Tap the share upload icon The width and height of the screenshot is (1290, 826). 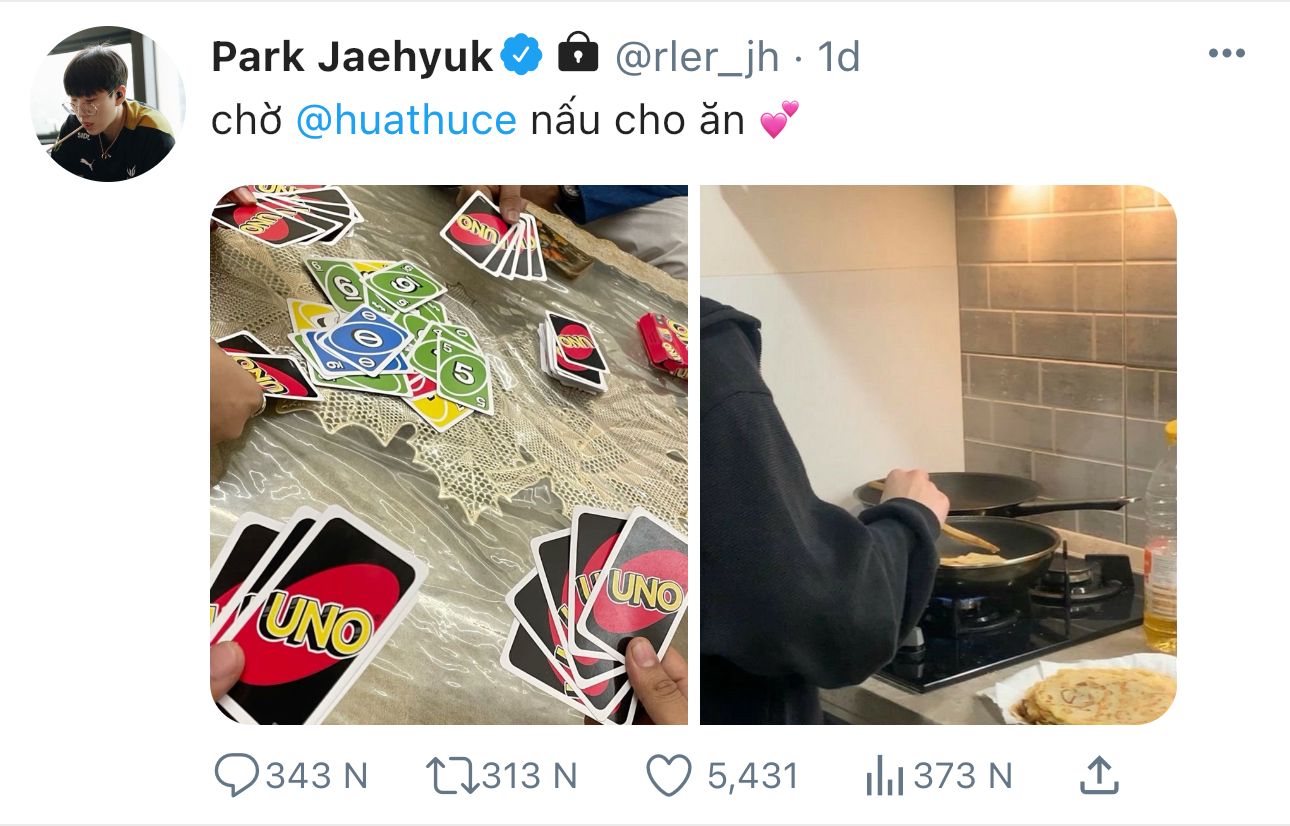pos(1098,775)
